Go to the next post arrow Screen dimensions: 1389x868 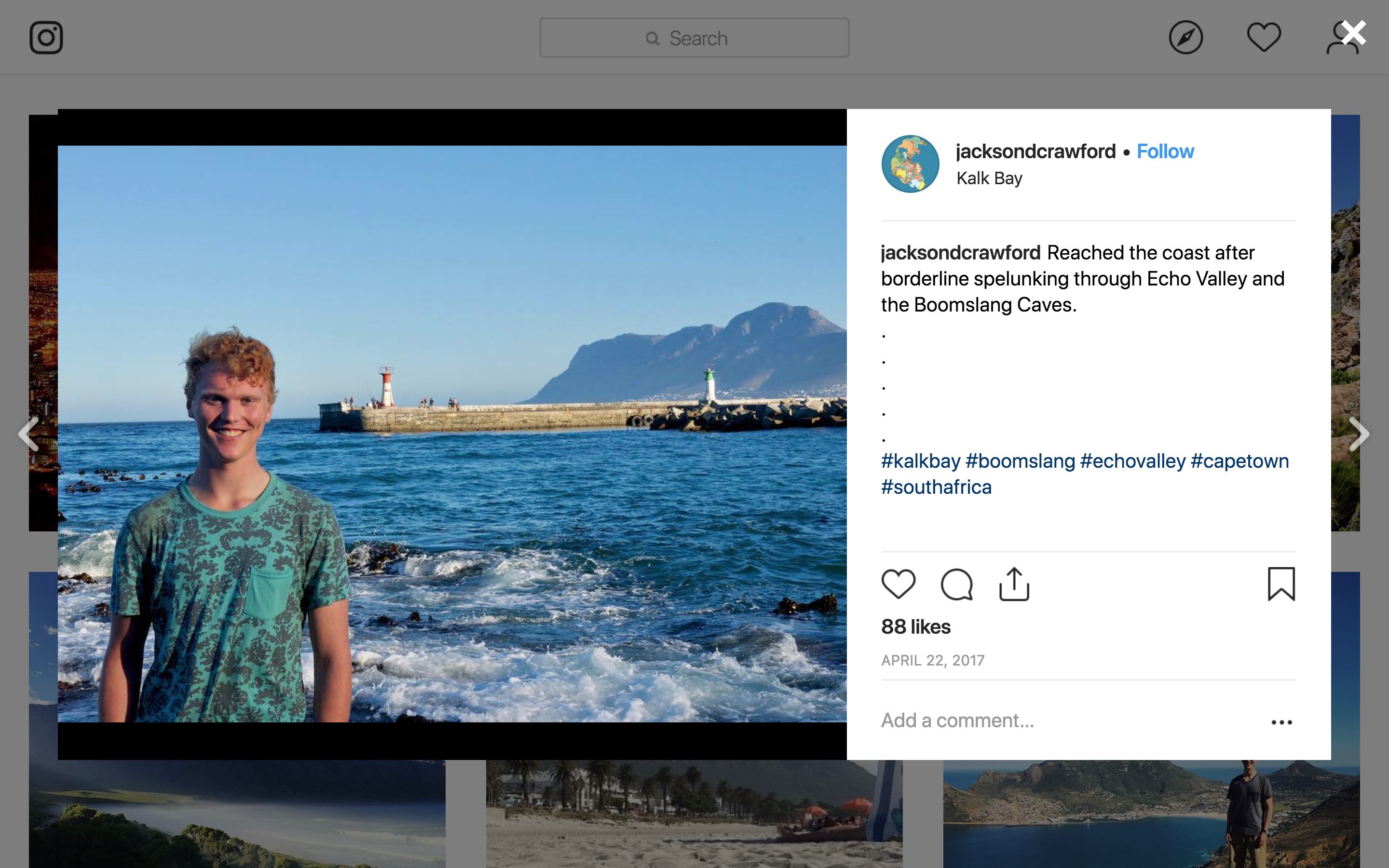(1359, 434)
